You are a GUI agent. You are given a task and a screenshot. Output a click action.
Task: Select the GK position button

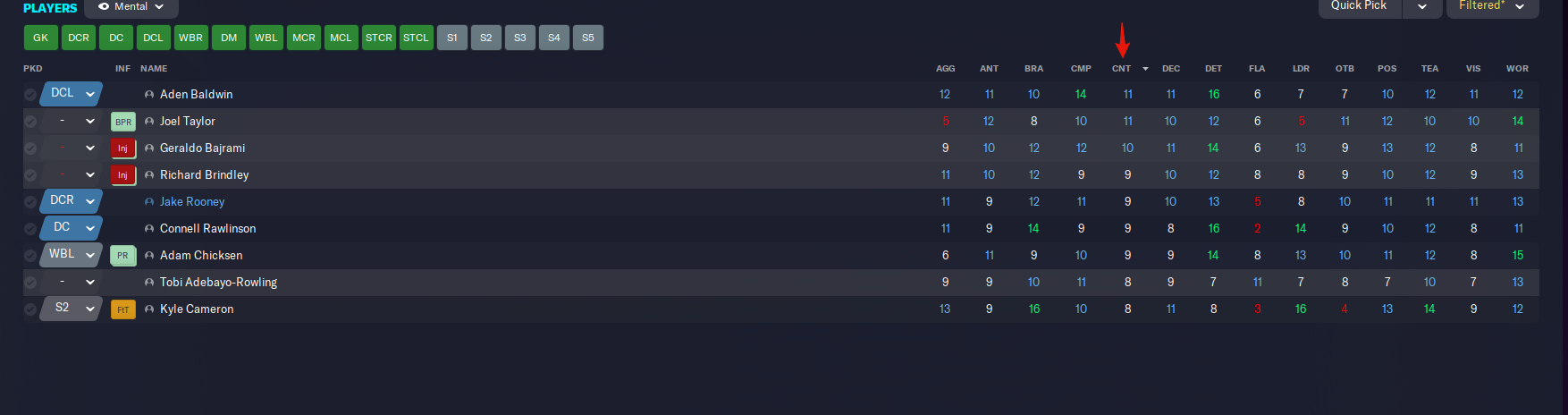(x=41, y=38)
